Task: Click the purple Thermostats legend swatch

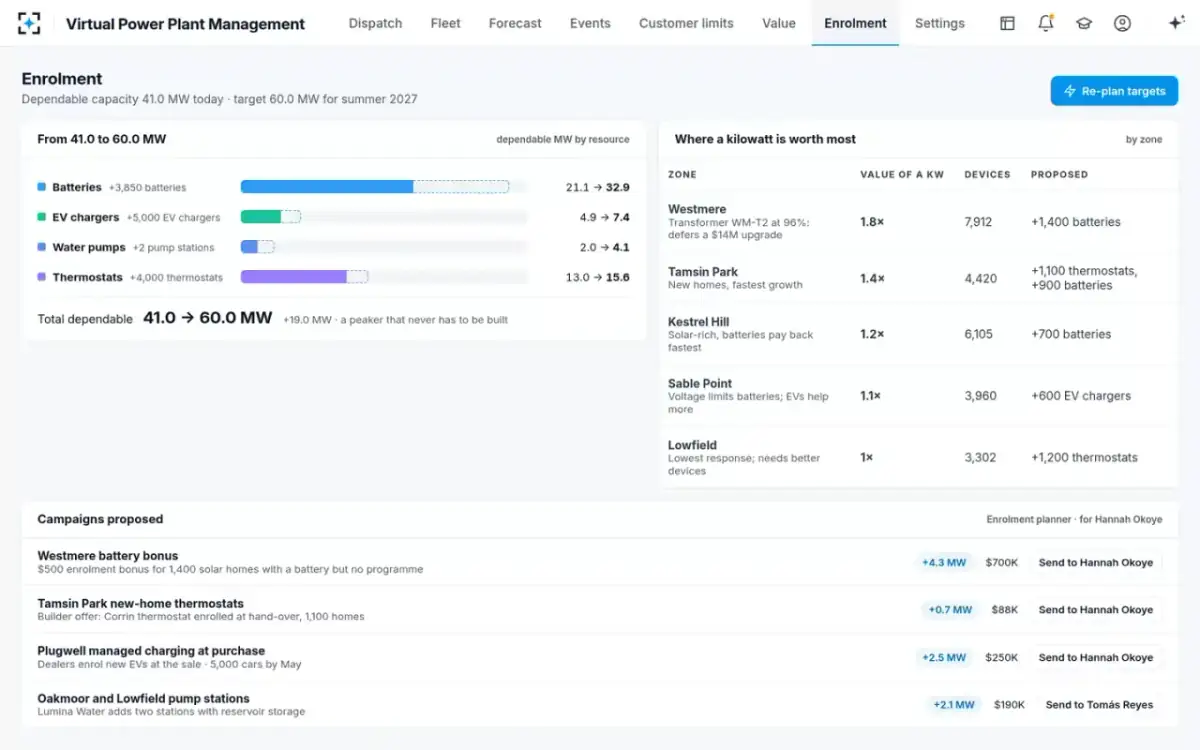Action: 41,277
